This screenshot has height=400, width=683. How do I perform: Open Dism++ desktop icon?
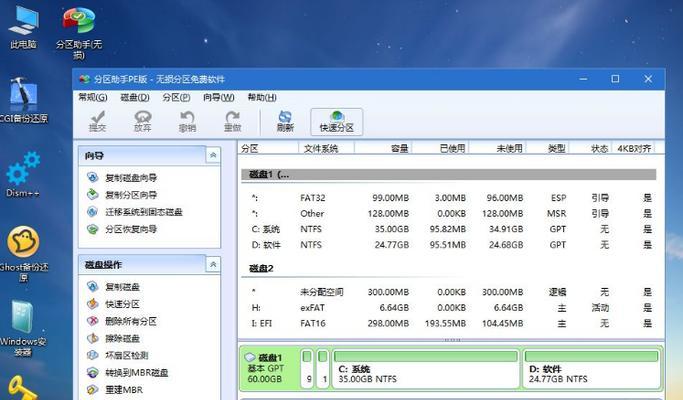[23, 174]
